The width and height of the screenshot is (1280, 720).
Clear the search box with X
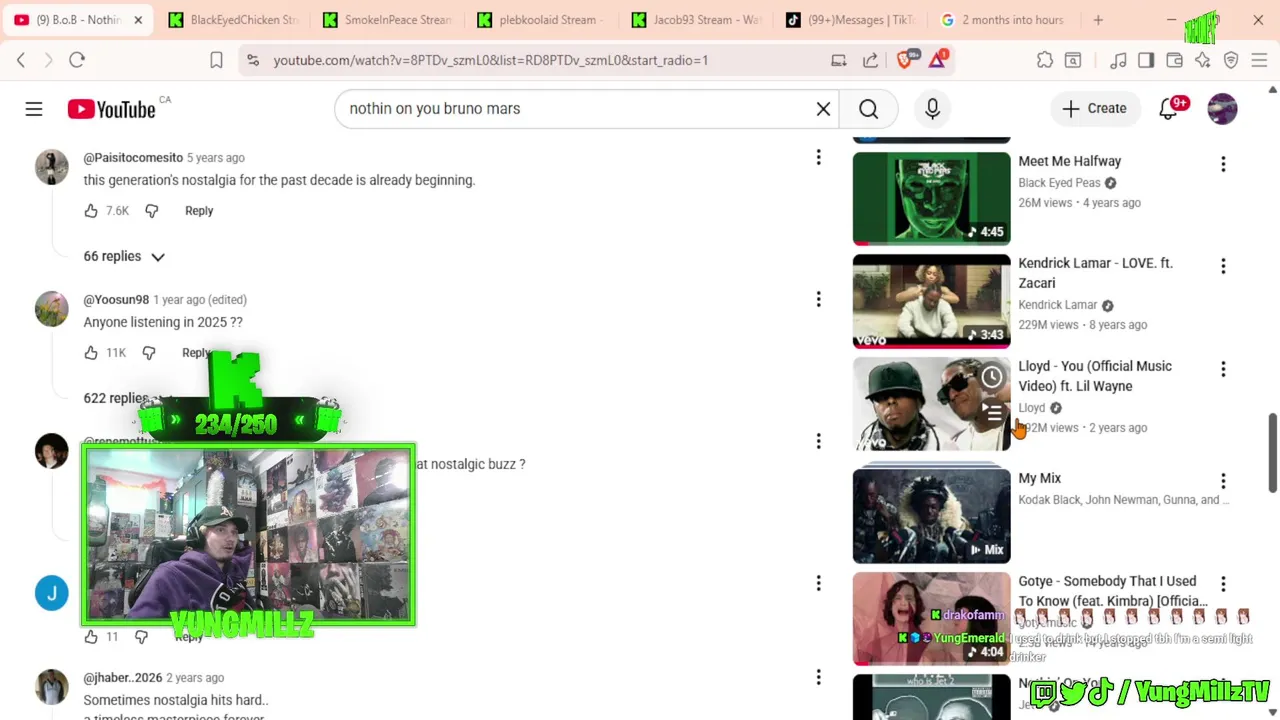pos(823,109)
